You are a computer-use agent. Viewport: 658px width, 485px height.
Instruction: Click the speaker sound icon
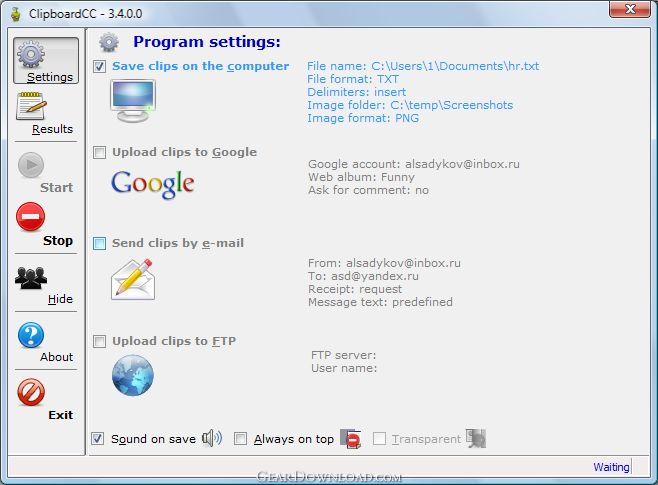[212, 438]
